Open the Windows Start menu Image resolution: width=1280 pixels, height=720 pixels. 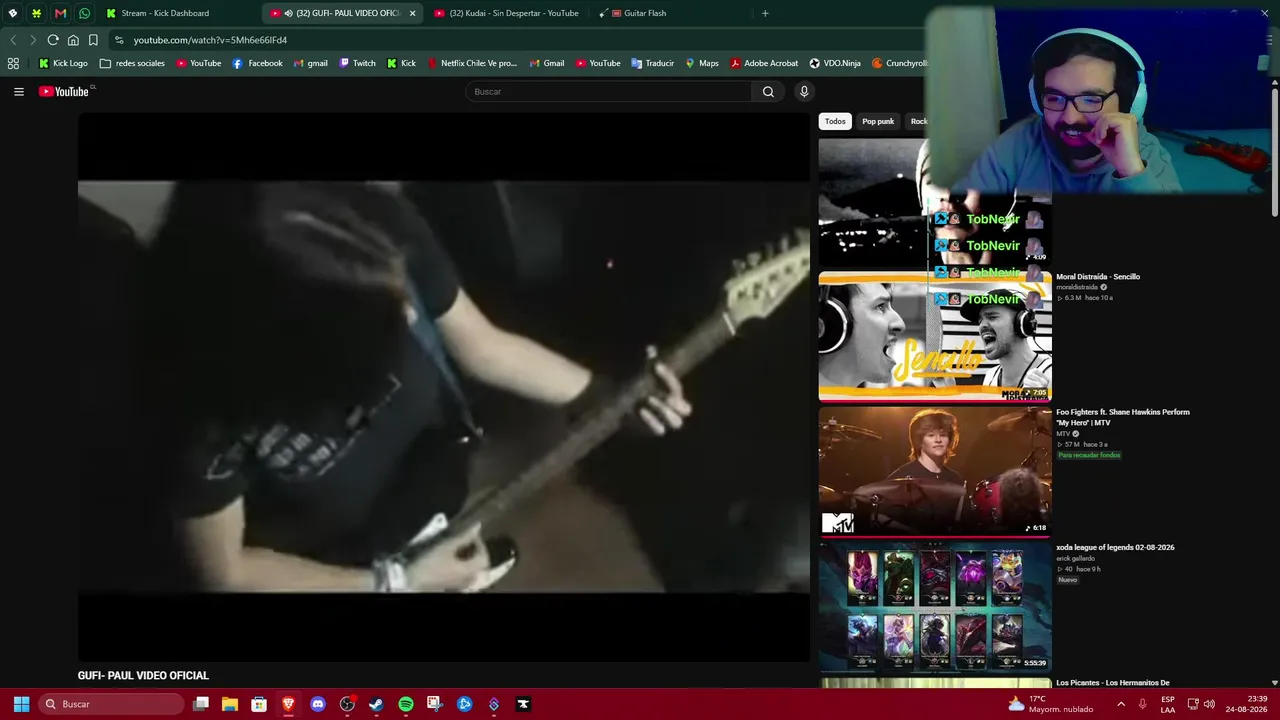click(21, 704)
